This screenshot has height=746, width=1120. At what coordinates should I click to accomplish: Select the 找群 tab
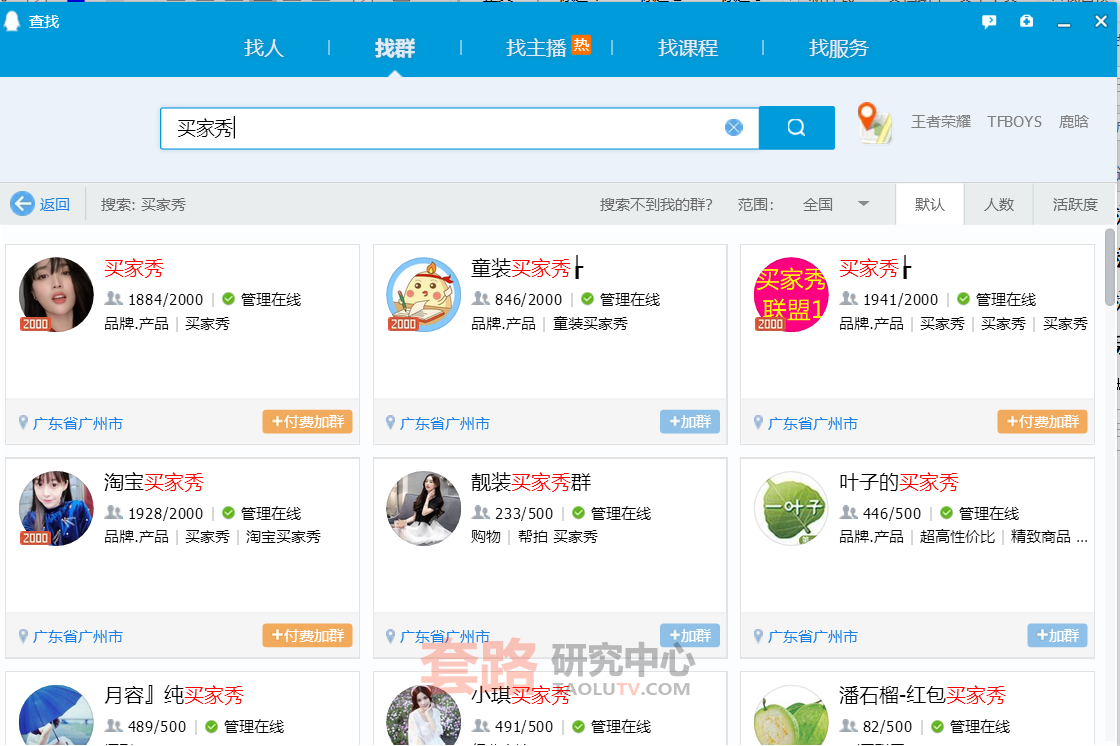(x=394, y=48)
